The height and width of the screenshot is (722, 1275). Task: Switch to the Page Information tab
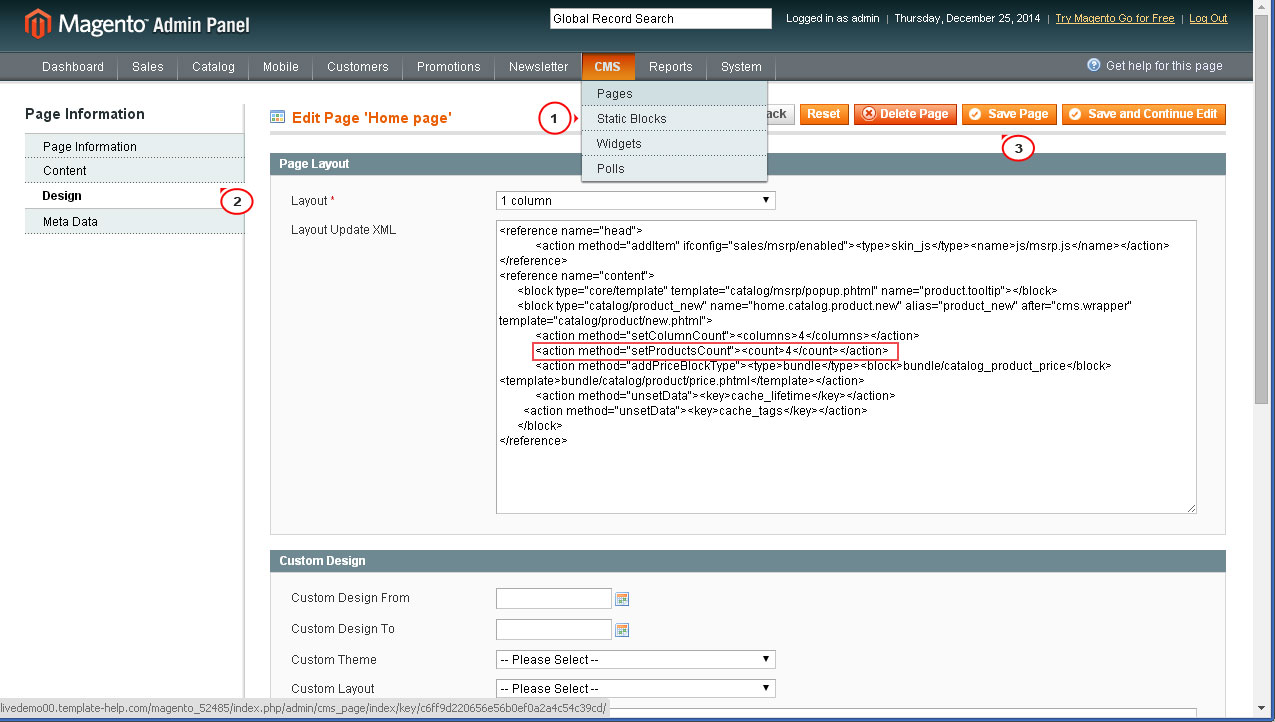tap(134, 146)
